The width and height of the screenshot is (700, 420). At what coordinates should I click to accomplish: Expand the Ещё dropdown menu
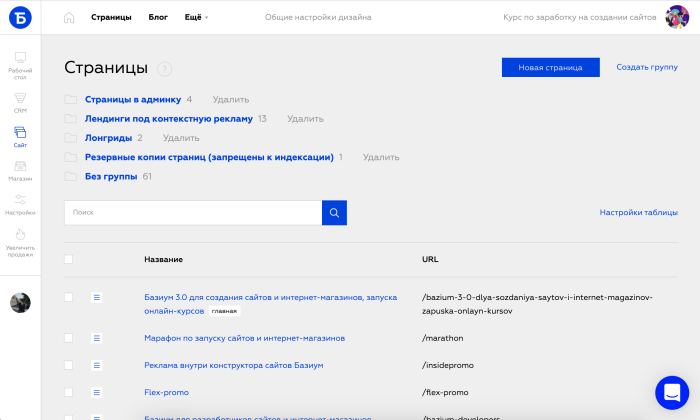[x=196, y=17]
